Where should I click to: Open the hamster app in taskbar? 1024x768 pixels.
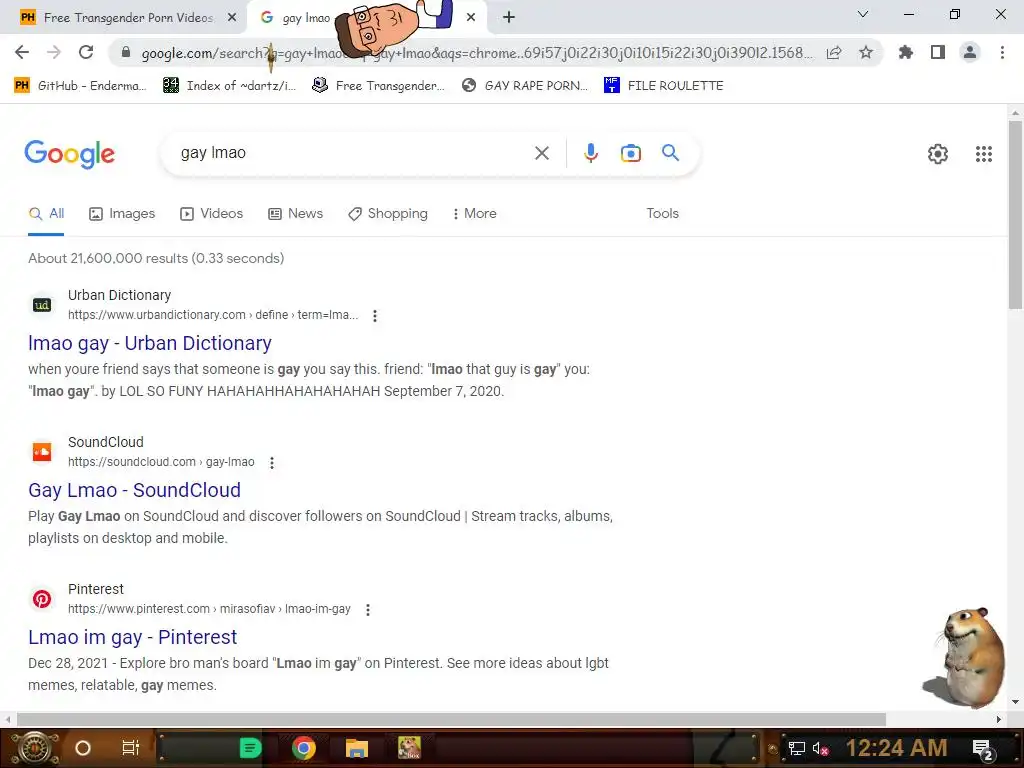[x=409, y=748]
